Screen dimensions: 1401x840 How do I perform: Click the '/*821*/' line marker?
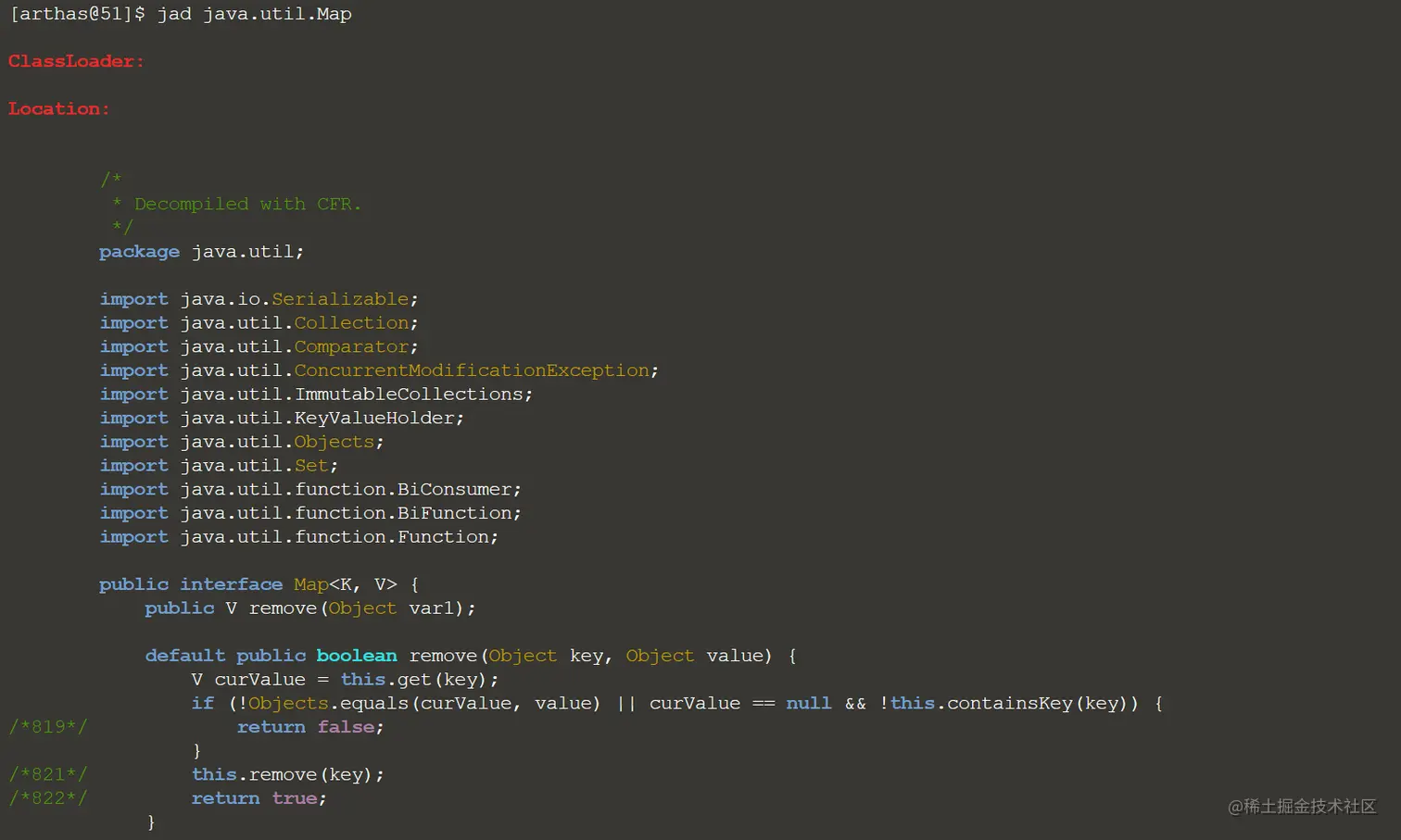(48, 775)
